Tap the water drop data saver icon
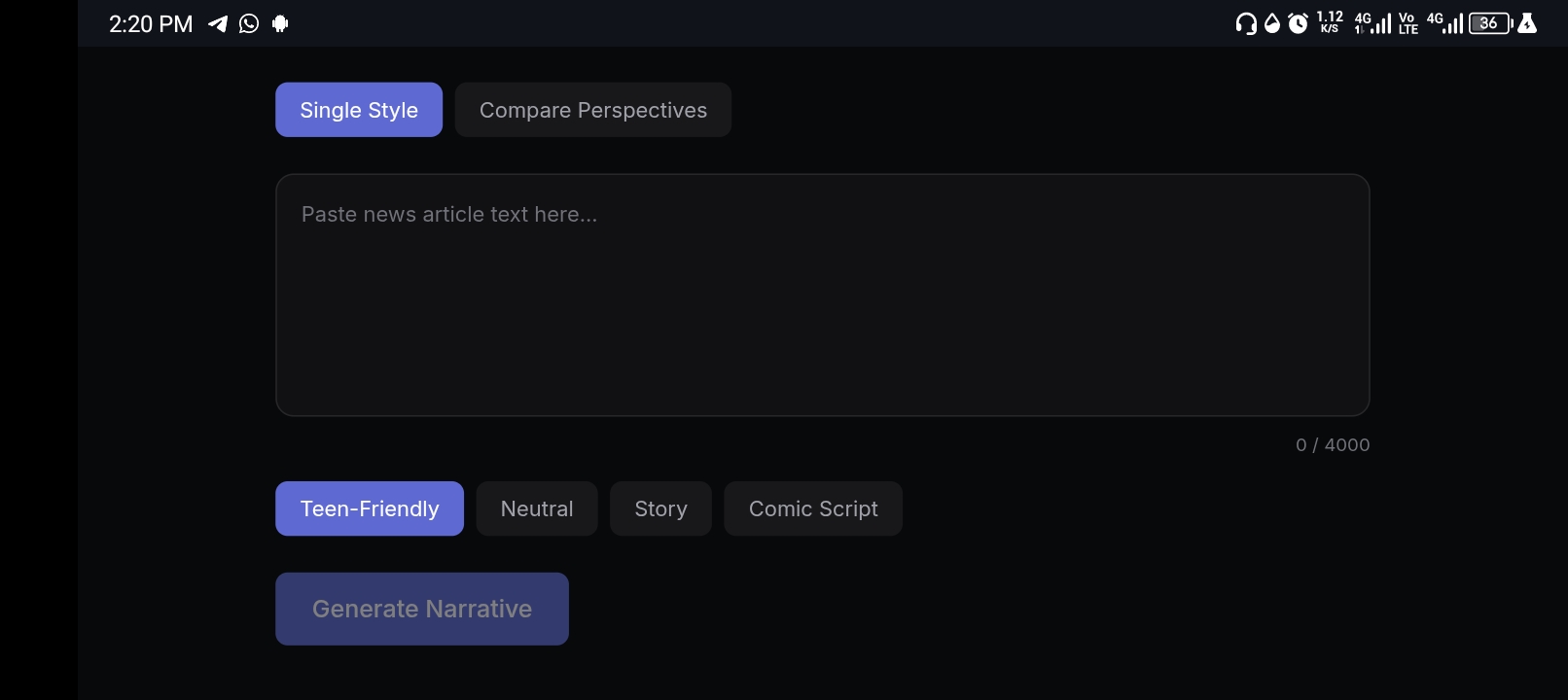The image size is (1568, 700). click(x=1272, y=23)
